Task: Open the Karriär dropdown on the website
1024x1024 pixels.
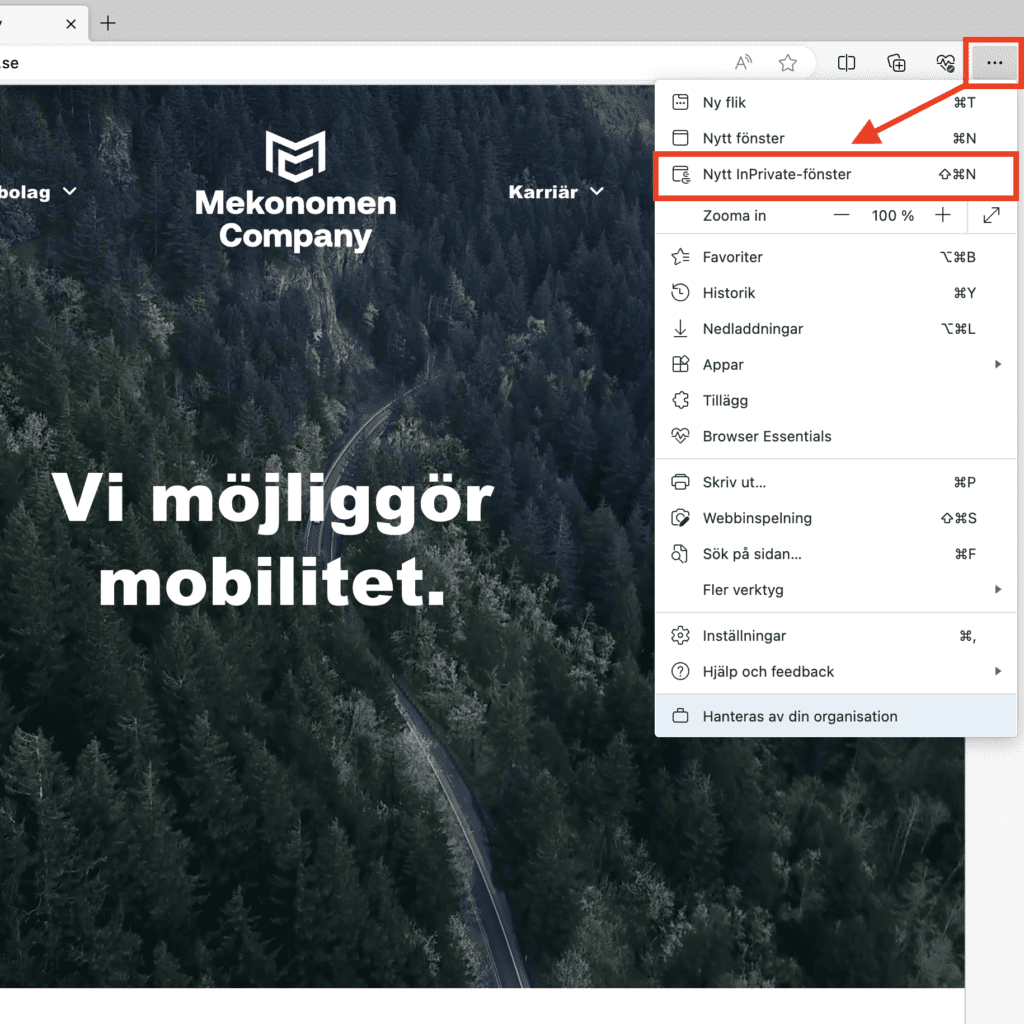Action: (556, 191)
